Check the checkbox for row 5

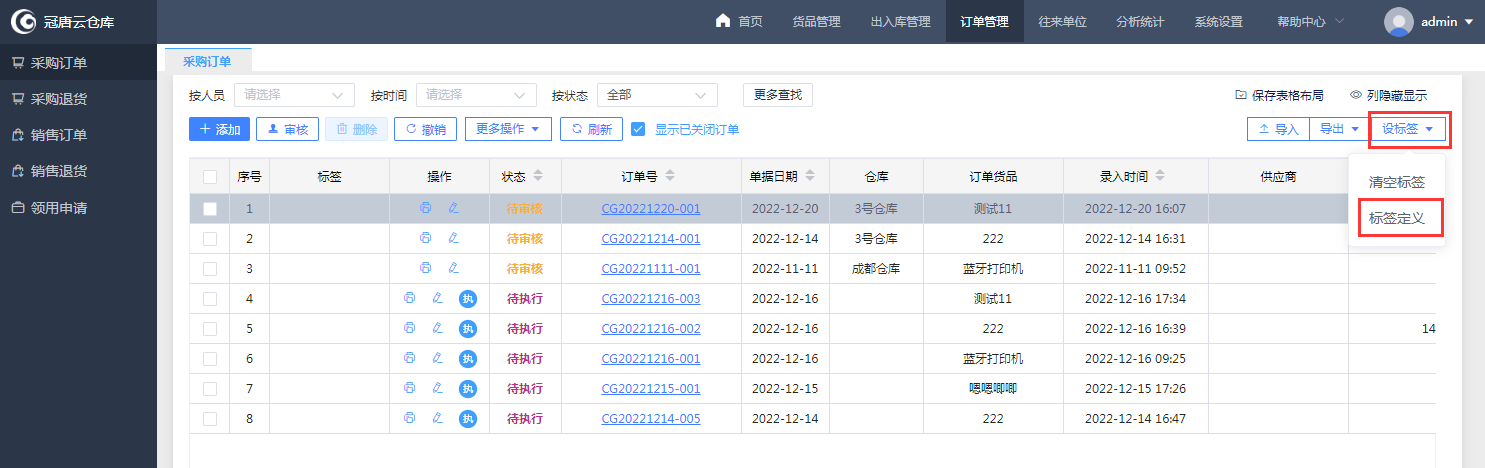tap(210, 329)
